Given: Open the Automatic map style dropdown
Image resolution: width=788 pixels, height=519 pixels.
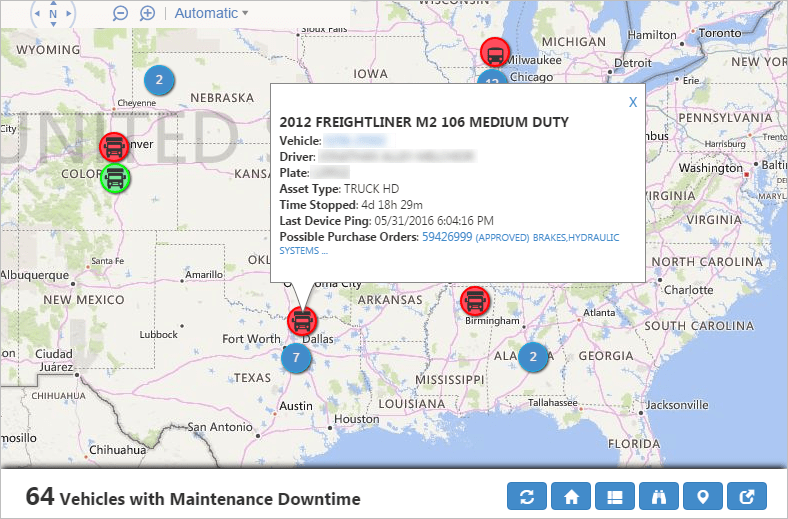Looking at the screenshot, I should coord(211,13).
